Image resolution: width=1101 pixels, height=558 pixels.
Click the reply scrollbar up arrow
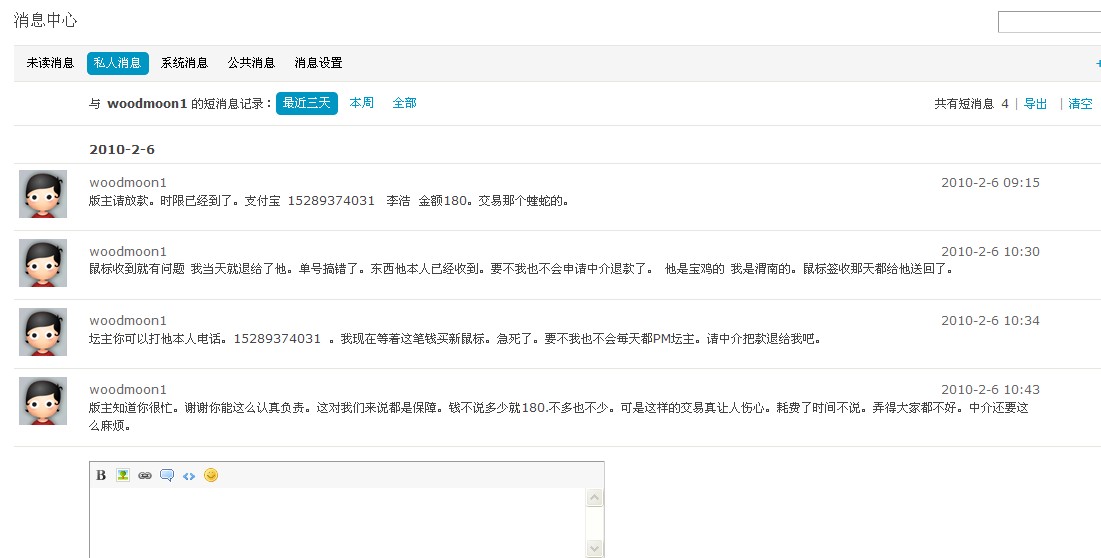(x=594, y=498)
